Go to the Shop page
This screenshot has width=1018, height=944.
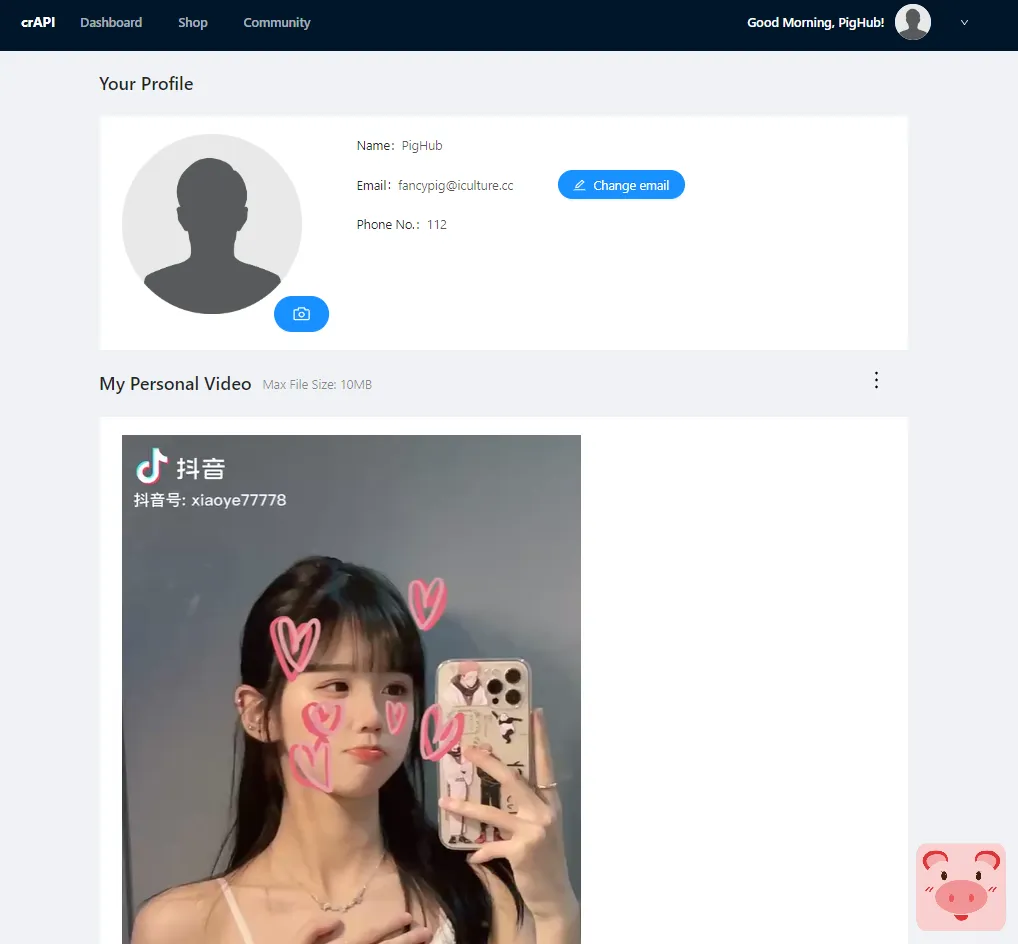193,23
